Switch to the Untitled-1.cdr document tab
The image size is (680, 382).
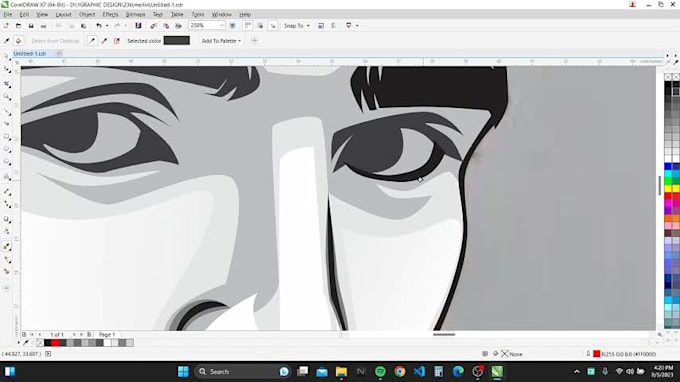30,53
